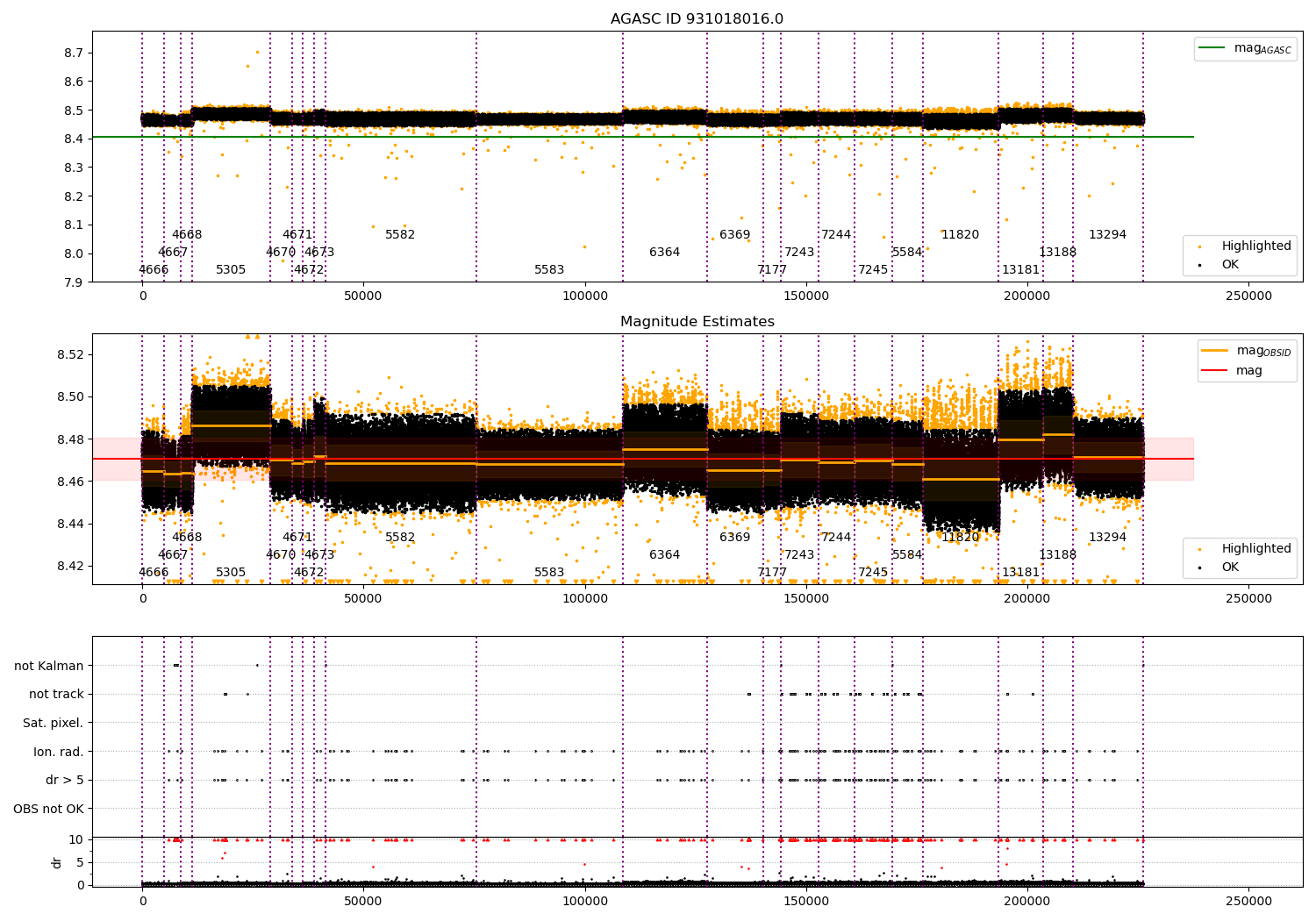Click OBSID label 7177 in the top plot
Screen dimensions: 1316x921
tap(772, 269)
